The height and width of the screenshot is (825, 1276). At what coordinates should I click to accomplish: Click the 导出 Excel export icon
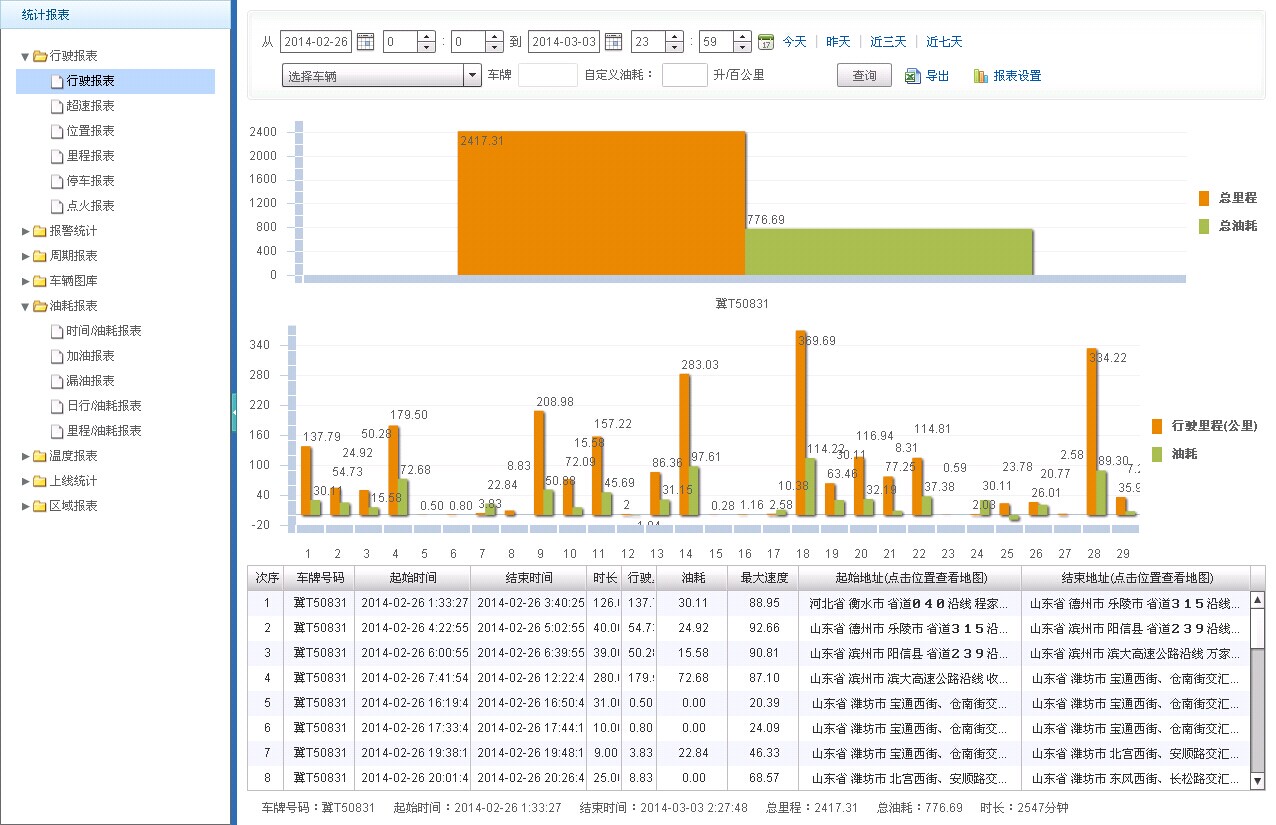pyautogui.click(x=912, y=76)
